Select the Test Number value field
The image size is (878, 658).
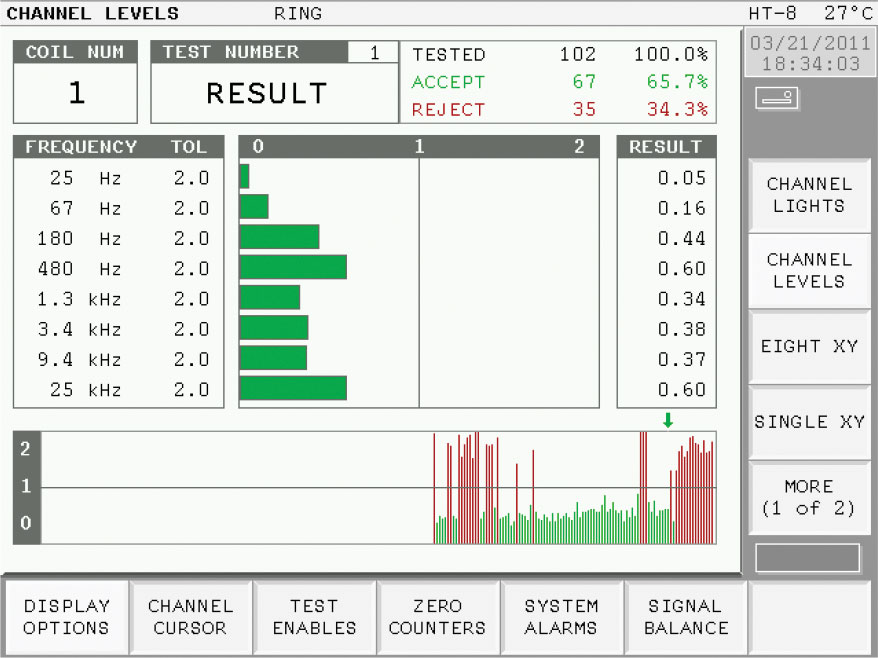pyautogui.click(x=373, y=53)
